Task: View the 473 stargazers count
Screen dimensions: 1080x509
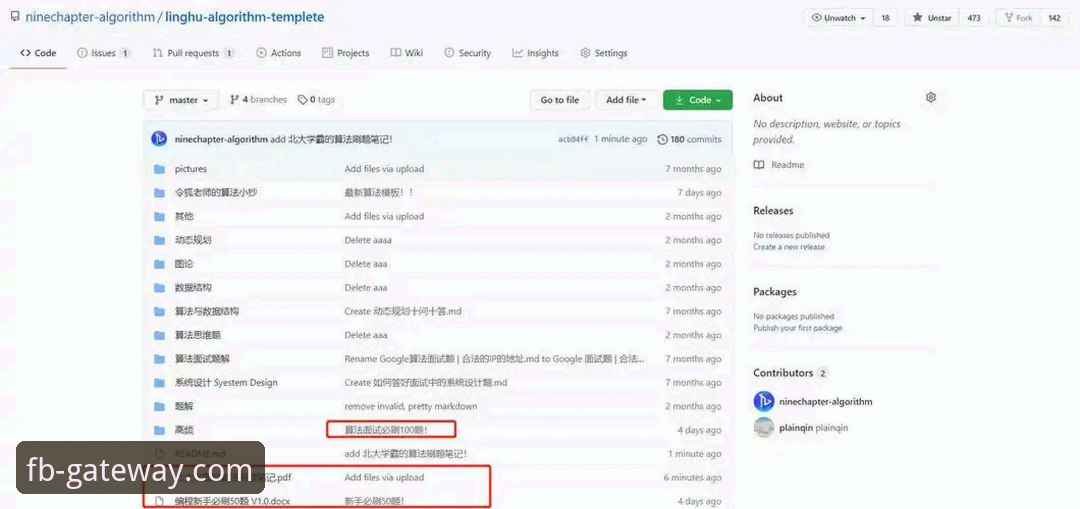Action: pos(974,19)
